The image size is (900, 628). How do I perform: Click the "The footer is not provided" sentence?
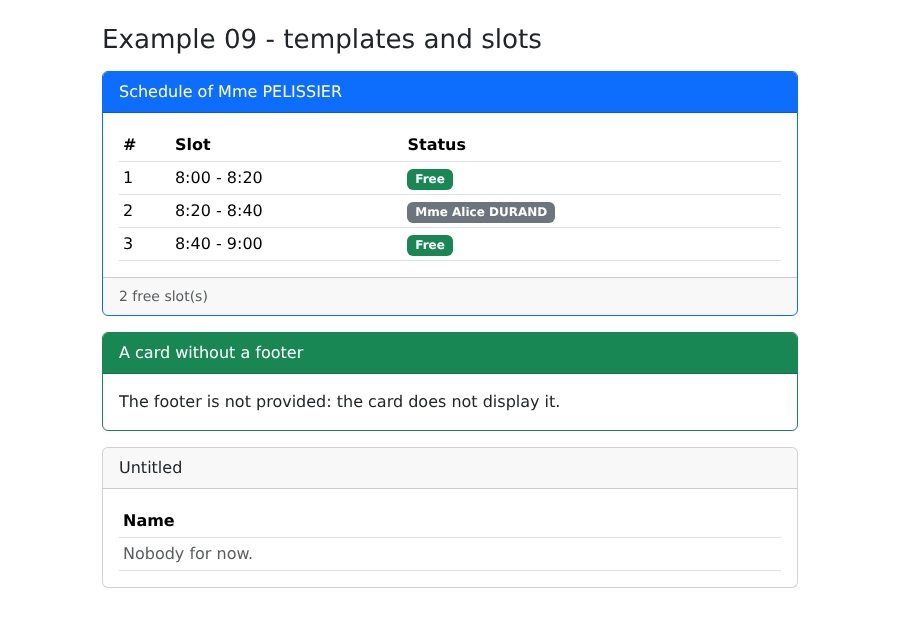coord(339,402)
